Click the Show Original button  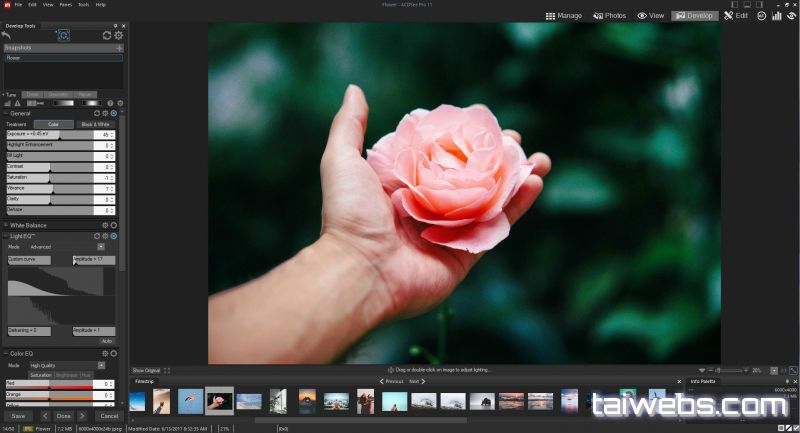(146, 370)
